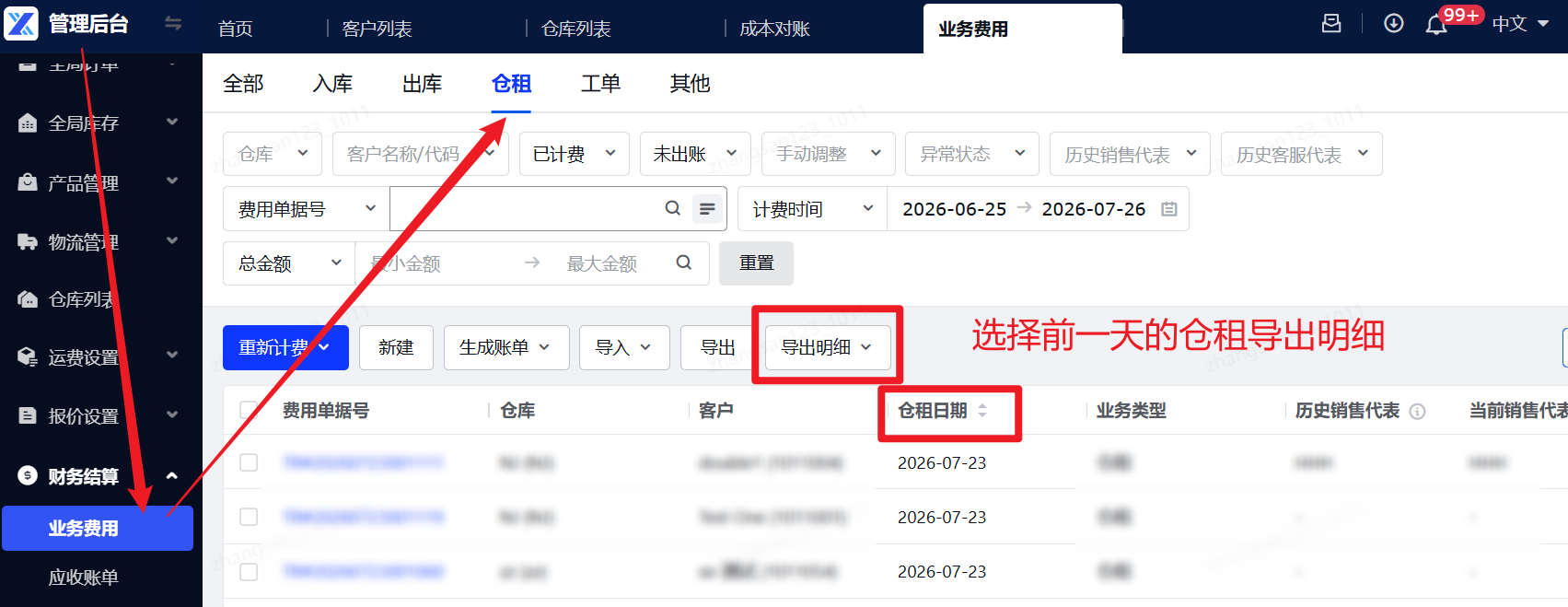Collapse the sidebar with the toggle icon

point(172,24)
